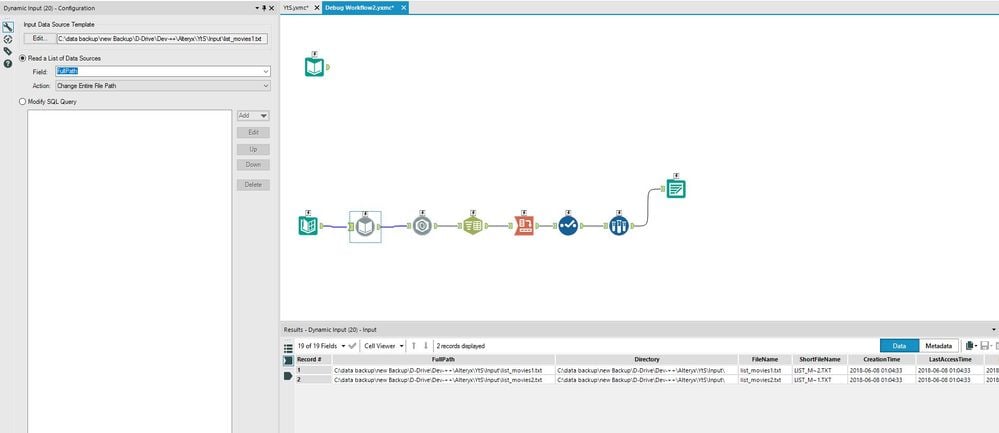This screenshot has width=999, height=433.
Task: Click the LIST_M~1.TXT cell
Action: pyautogui.click(x=819, y=380)
